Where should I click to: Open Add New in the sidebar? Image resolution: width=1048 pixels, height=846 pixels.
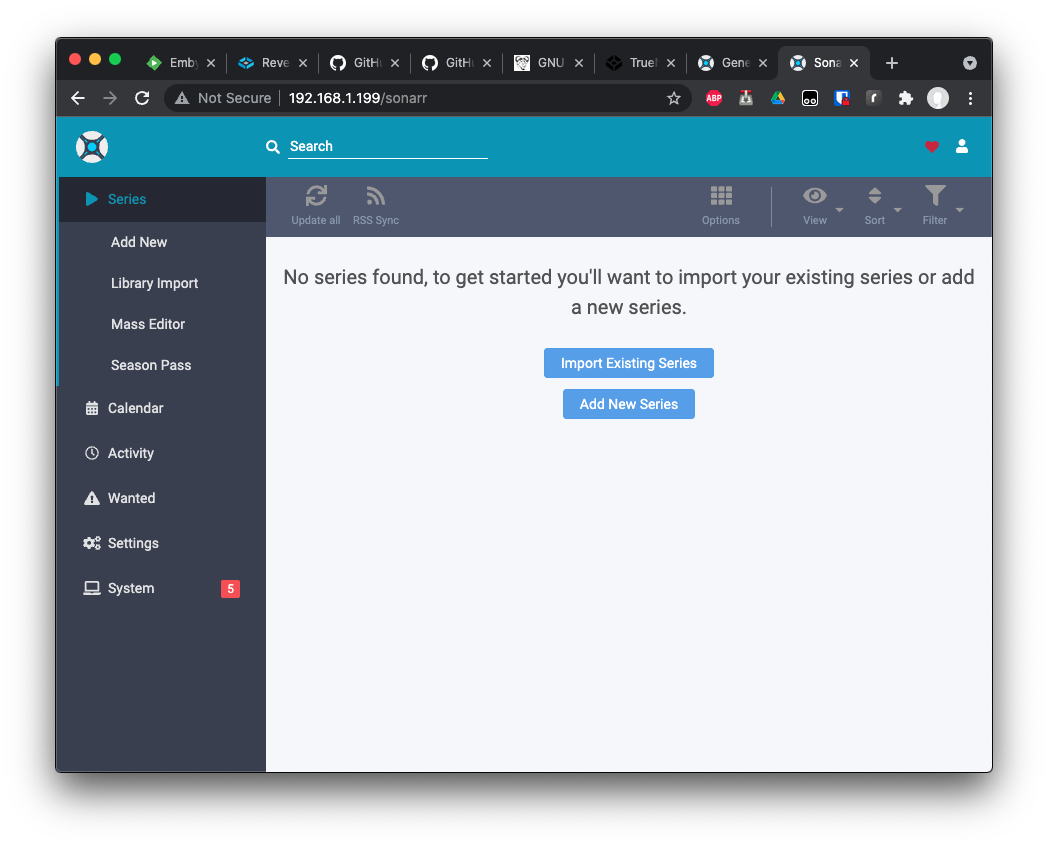[x=162, y=242]
